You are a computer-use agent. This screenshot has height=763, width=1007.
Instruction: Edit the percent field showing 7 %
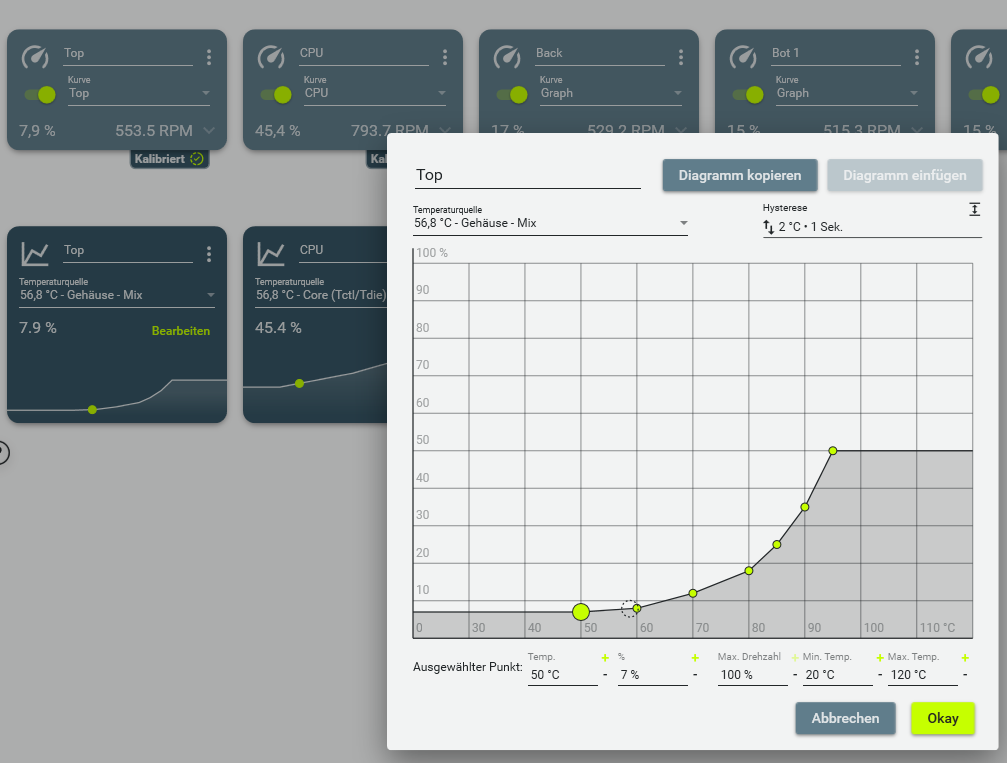[652, 675]
